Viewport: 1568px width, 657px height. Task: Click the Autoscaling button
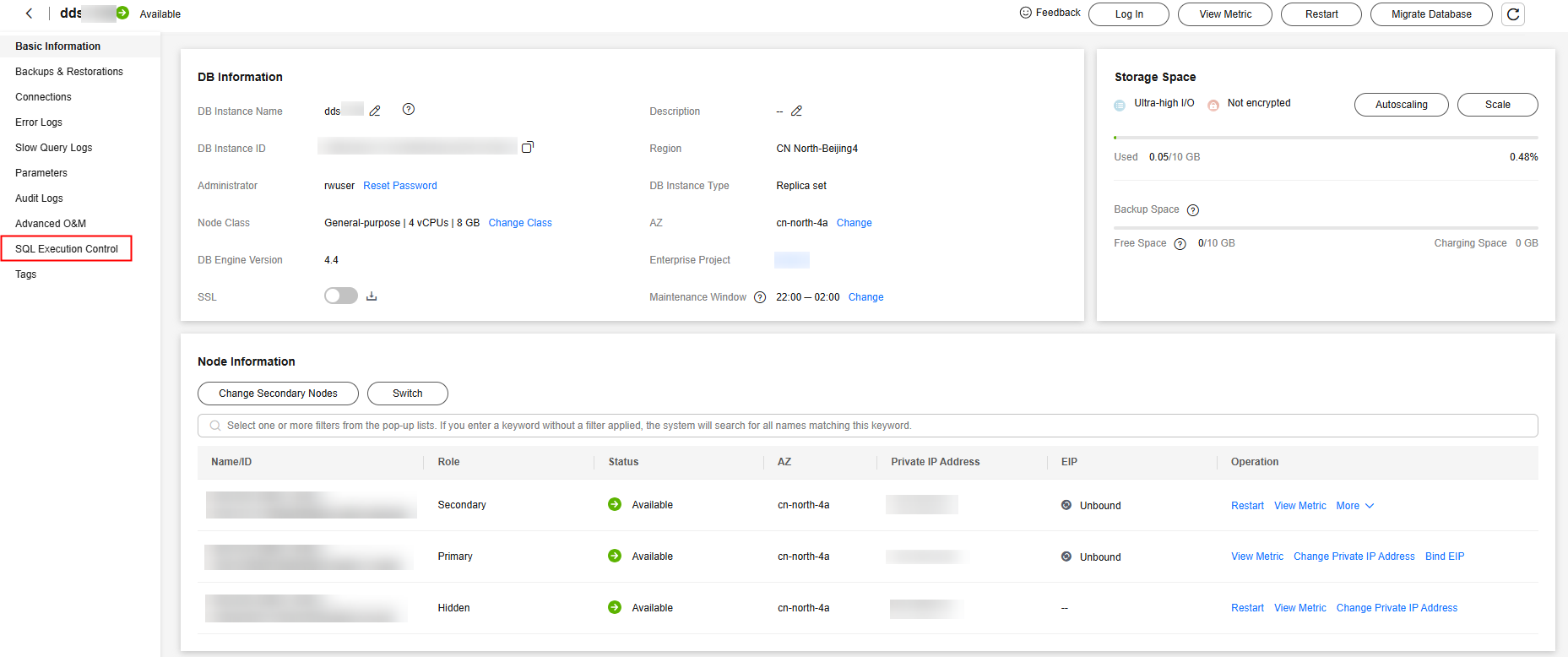[x=1401, y=105]
